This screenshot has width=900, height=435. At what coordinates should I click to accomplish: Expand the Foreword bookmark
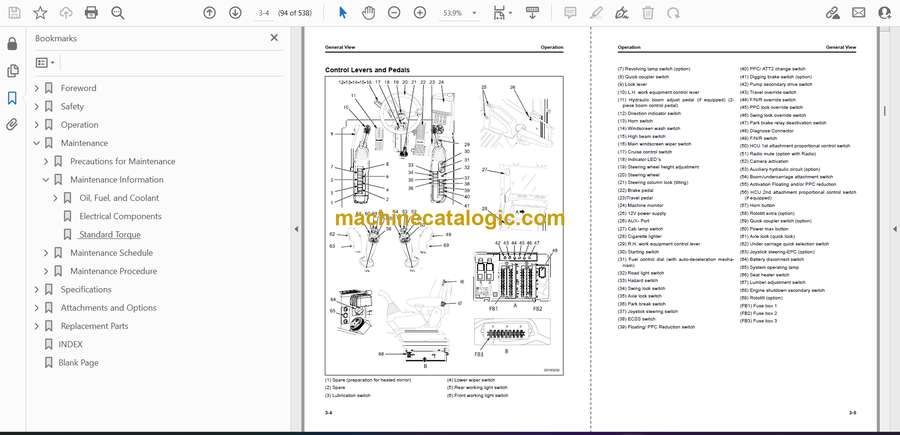point(37,88)
